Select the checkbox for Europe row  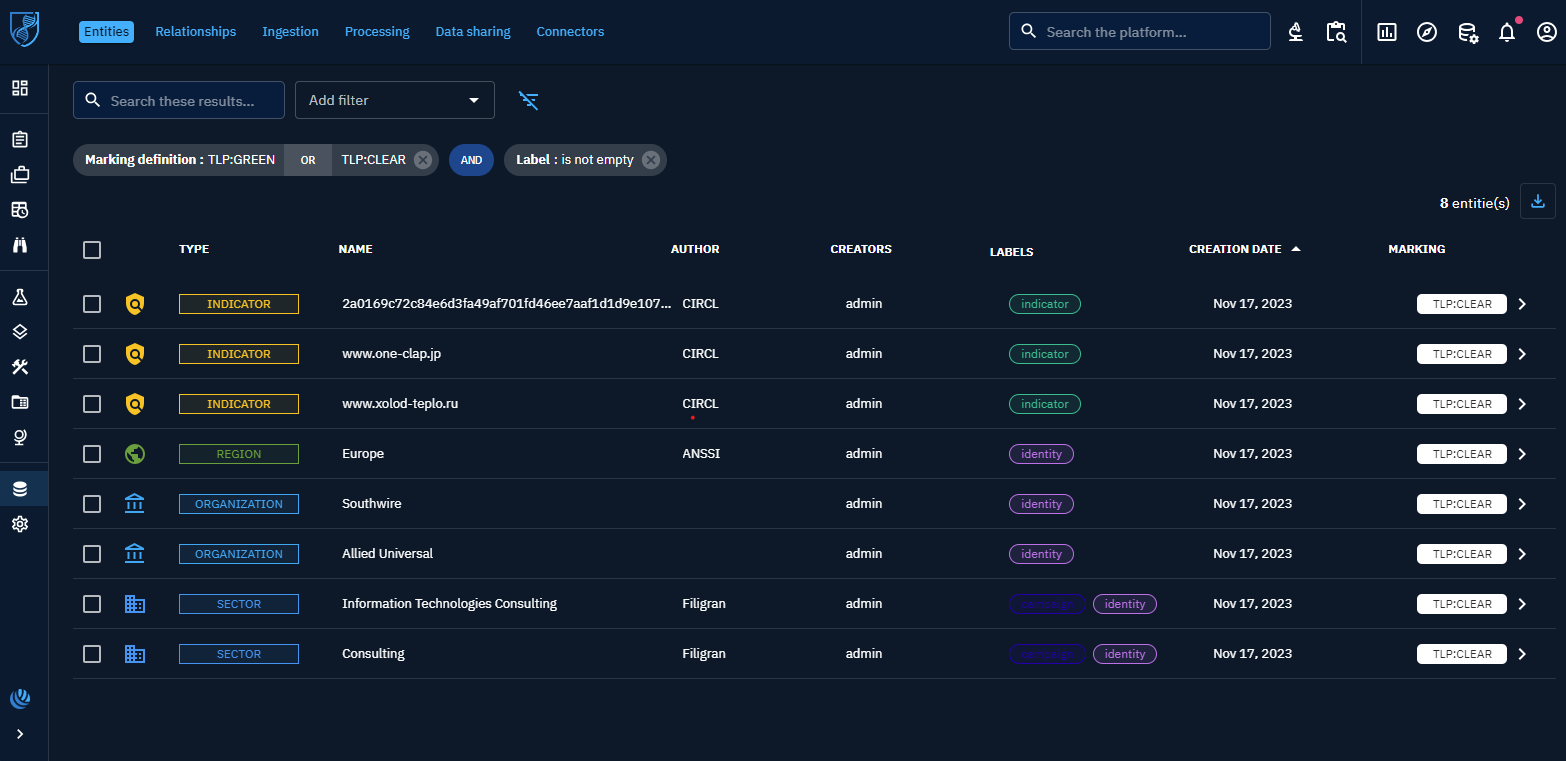click(x=92, y=454)
